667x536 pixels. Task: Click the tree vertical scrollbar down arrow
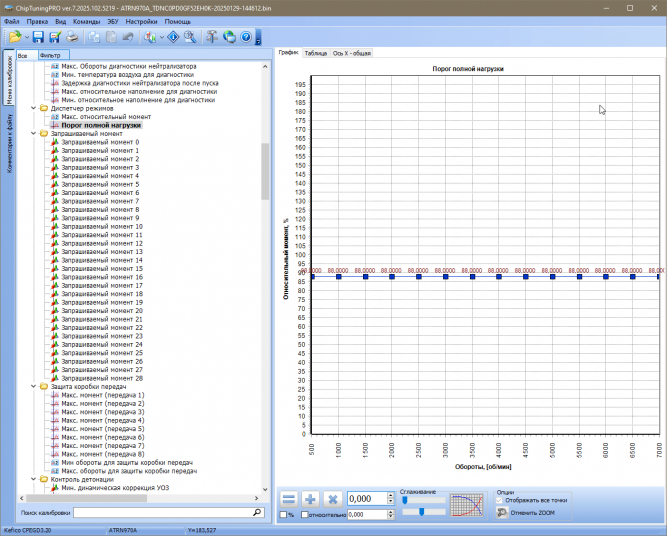tap(265, 490)
